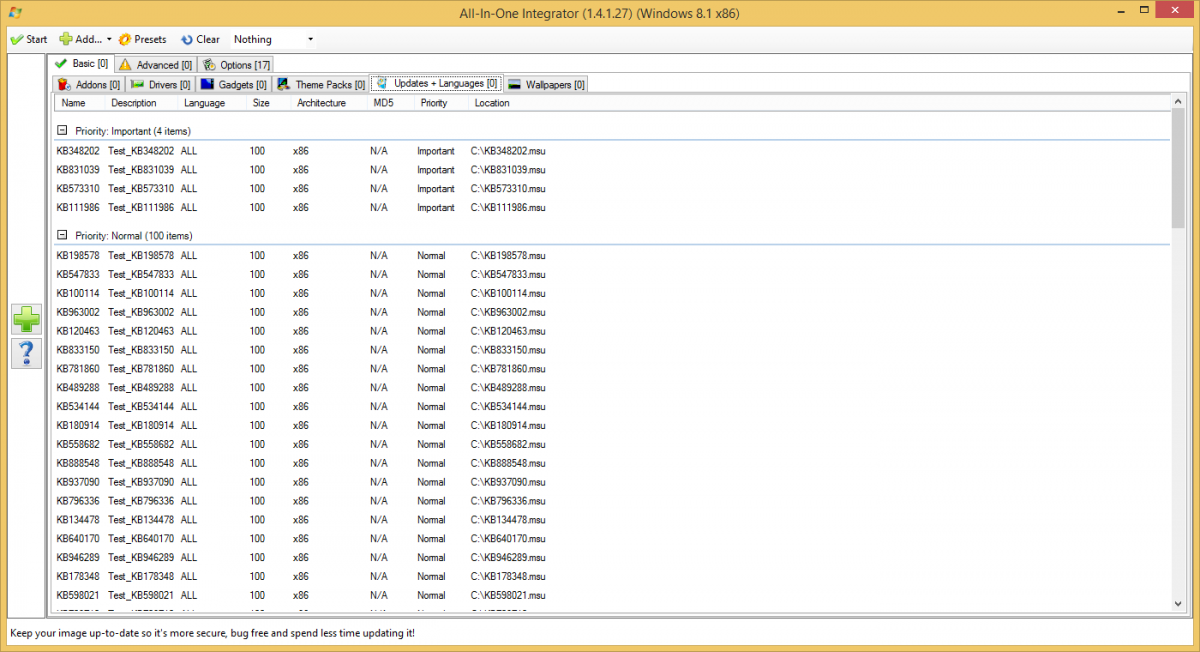1200x652 pixels.
Task: Collapse the Priority: Important group
Action: (x=62, y=131)
